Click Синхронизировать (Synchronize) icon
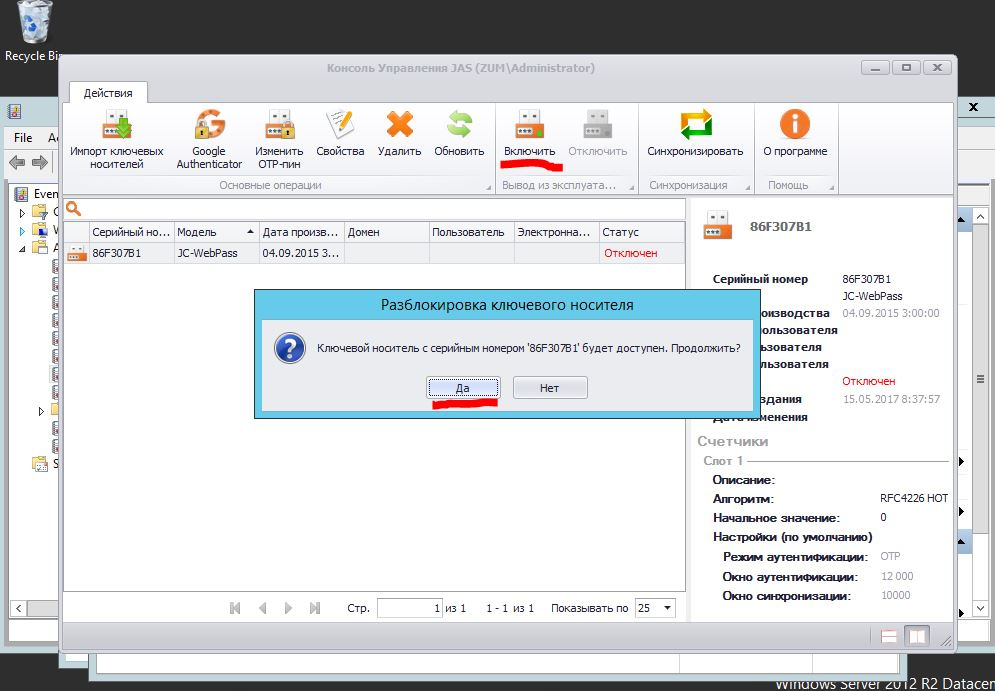995x691 pixels. click(695, 124)
